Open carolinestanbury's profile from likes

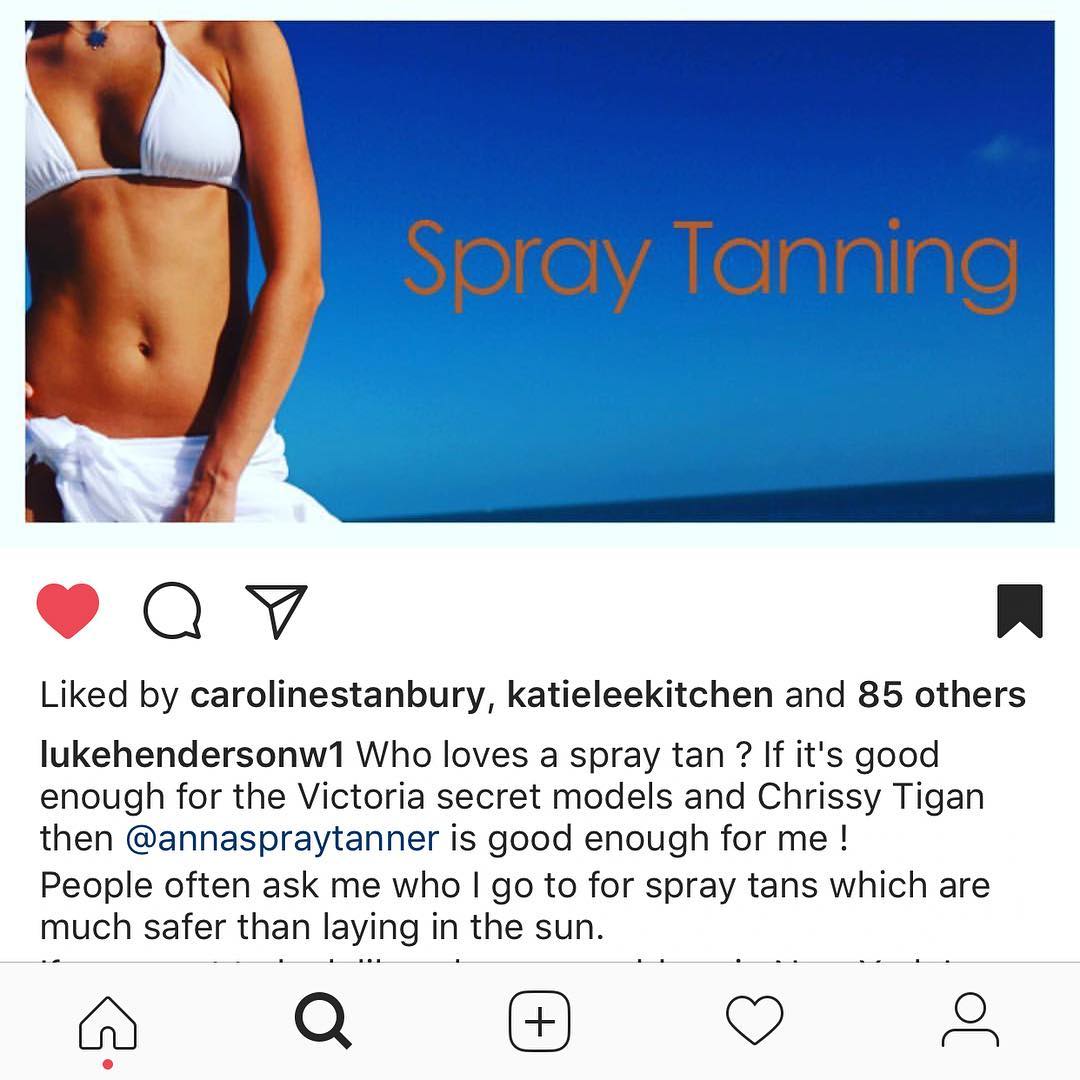pyautogui.click(x=338, y=695)
